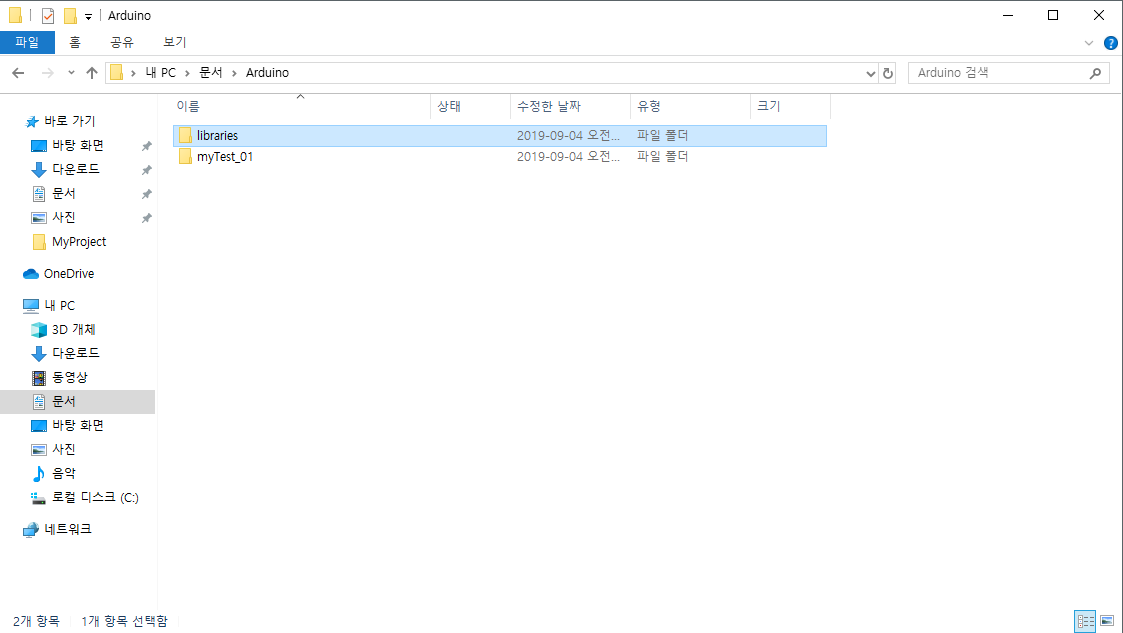Switch to the 보기 ribbon tab
The width and height of the screenshot is (1123, 633).
click(x=174, y=42)
